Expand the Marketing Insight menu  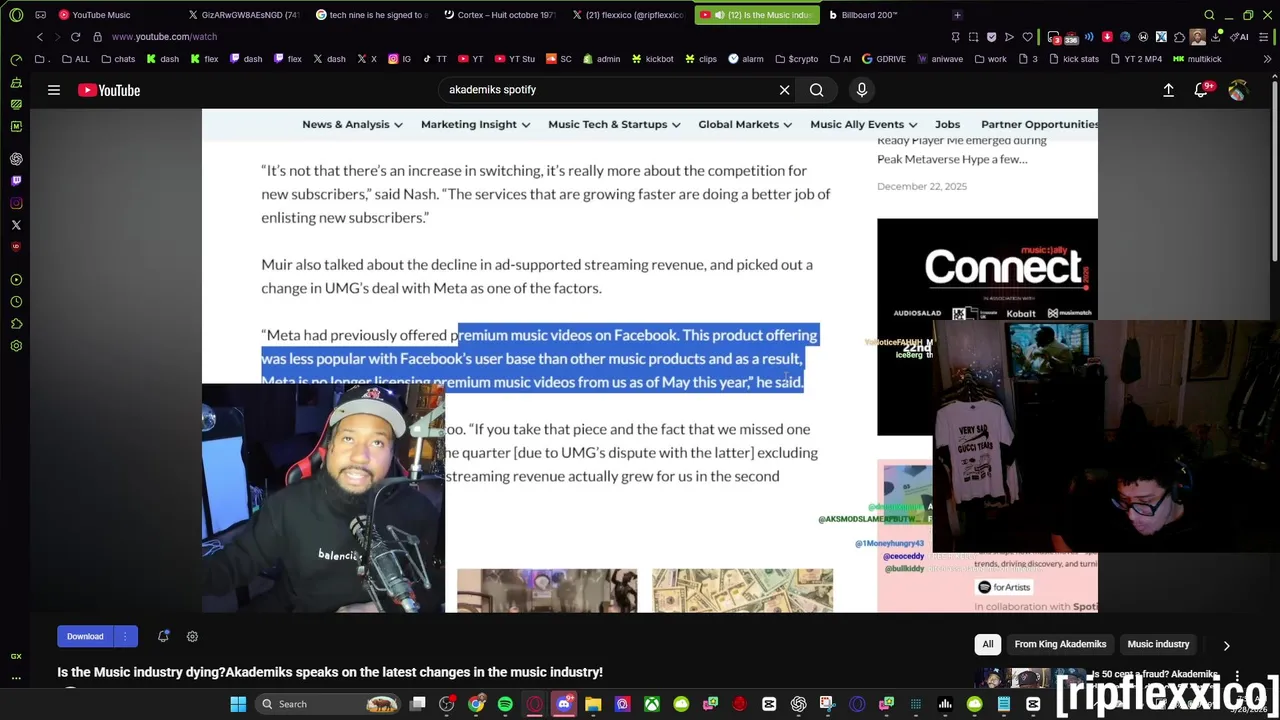(x=475, y=124)
